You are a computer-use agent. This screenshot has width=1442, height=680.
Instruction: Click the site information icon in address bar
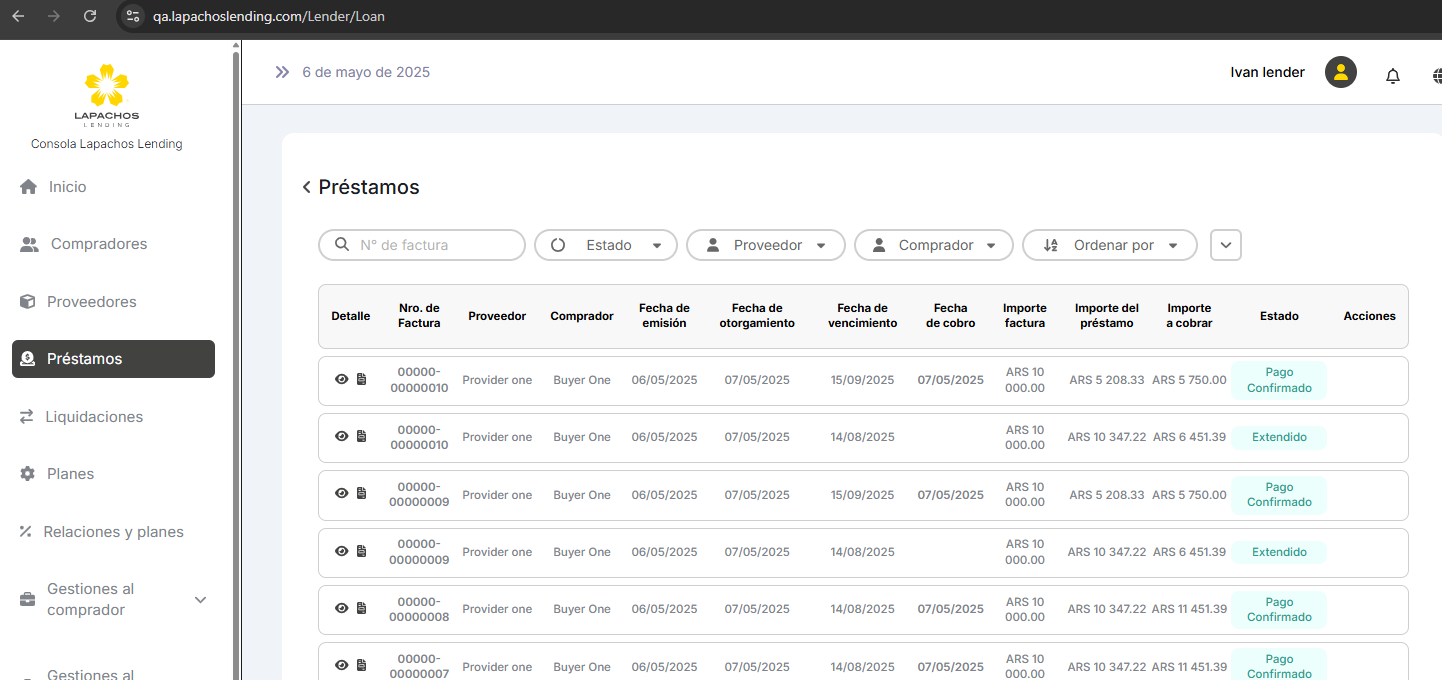pyautogui.click(x=133, y=16)
